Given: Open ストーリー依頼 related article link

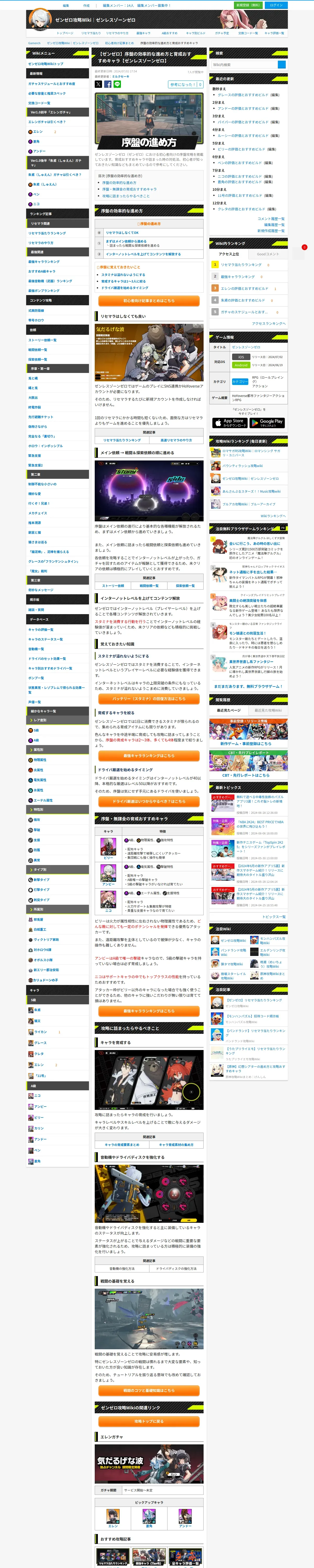Looking at the screenshot, I should [x=113, y=586].
